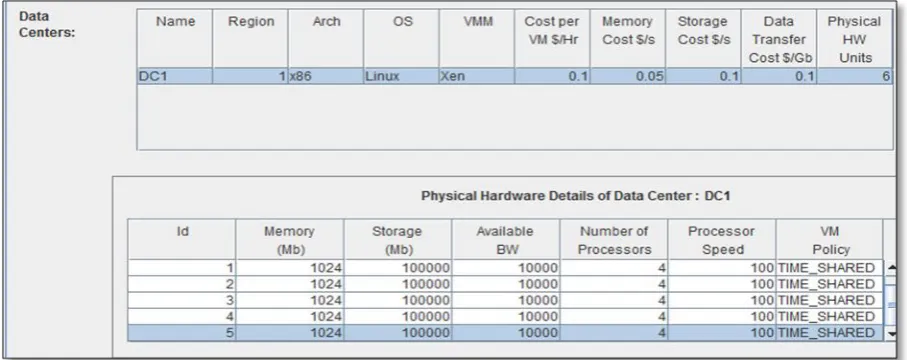Screen dimensions: 907x360
Task: Click processor count 4 in Id 3 row
Action: pyautogui.click(x=614, y=300)
